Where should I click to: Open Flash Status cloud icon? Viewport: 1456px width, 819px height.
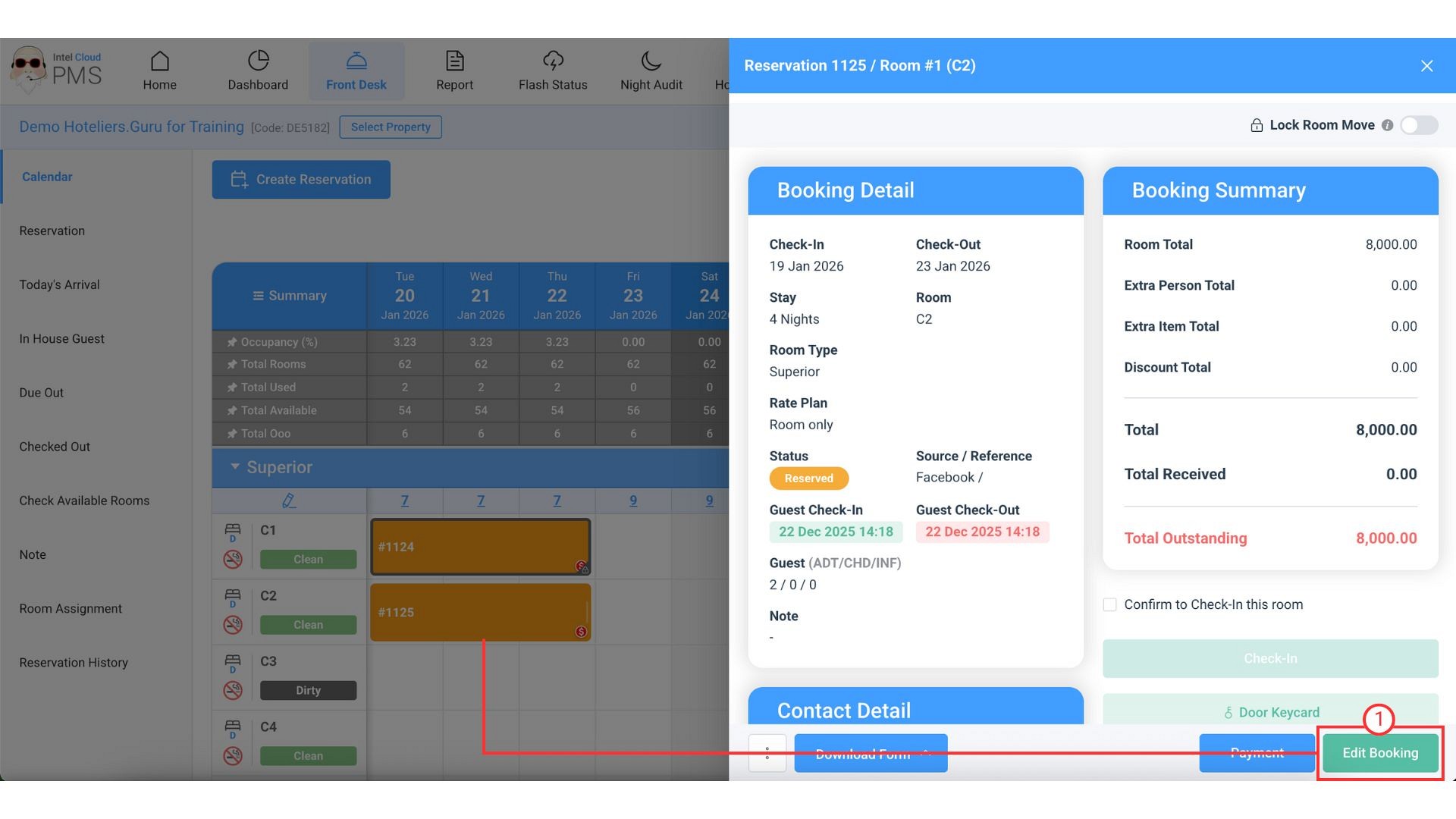click(553, 61)
